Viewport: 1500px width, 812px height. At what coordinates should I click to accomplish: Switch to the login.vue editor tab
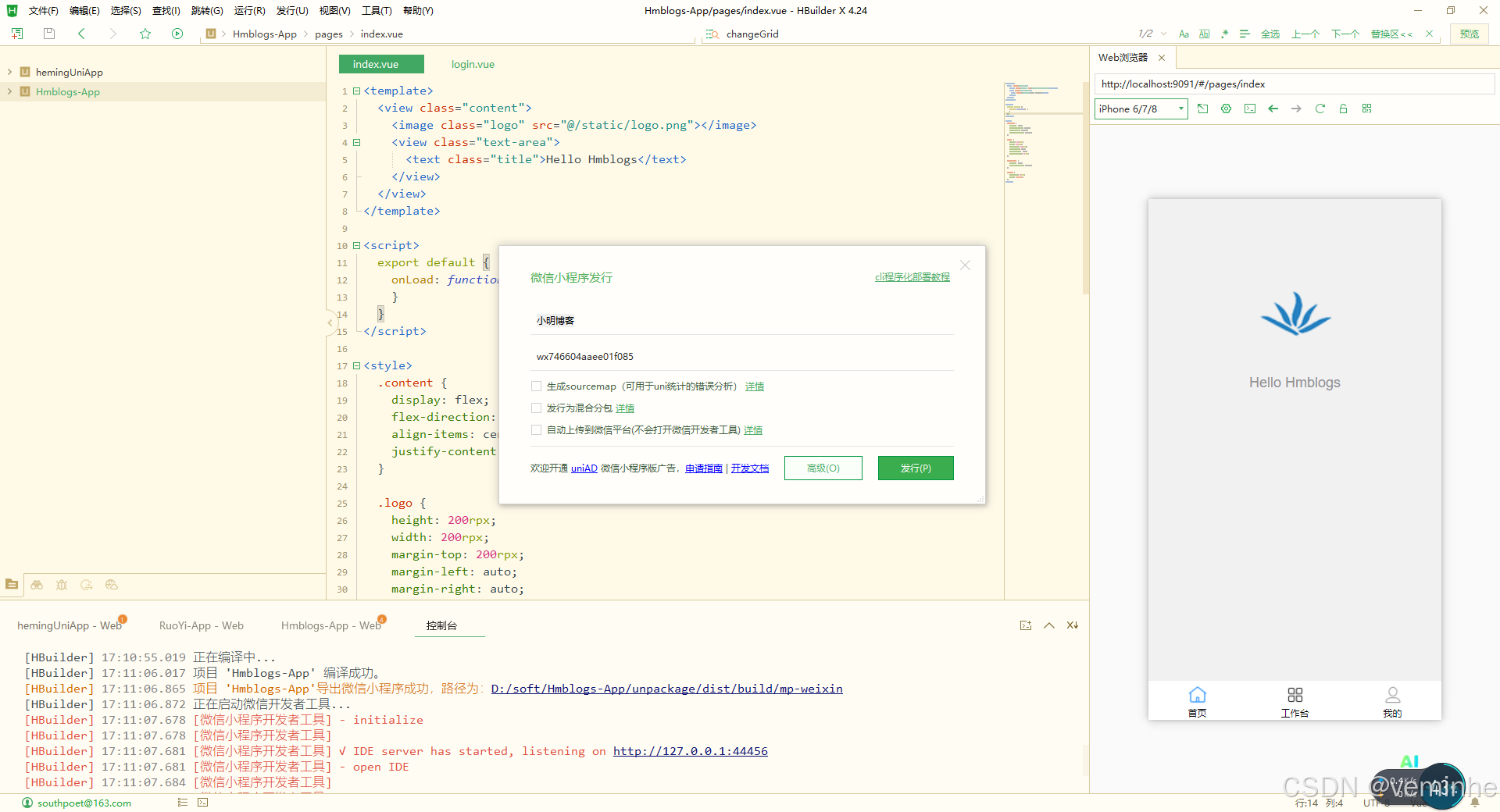(x=473, y=64)
